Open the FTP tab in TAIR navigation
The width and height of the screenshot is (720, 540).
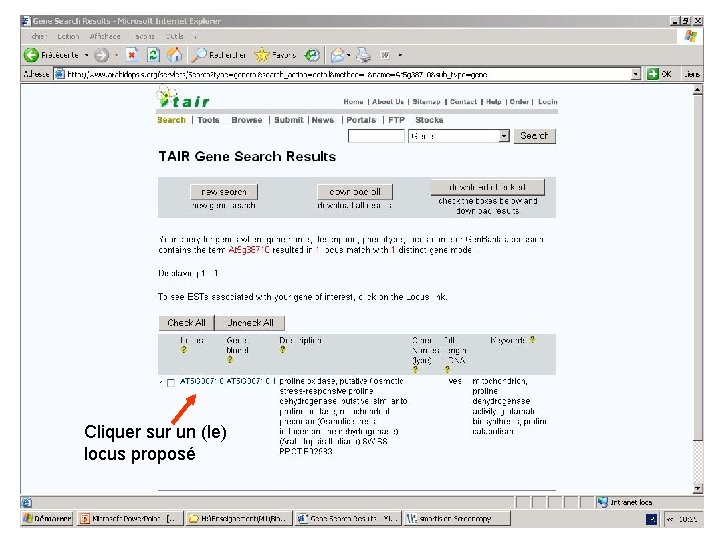click(x=396, y=120)
